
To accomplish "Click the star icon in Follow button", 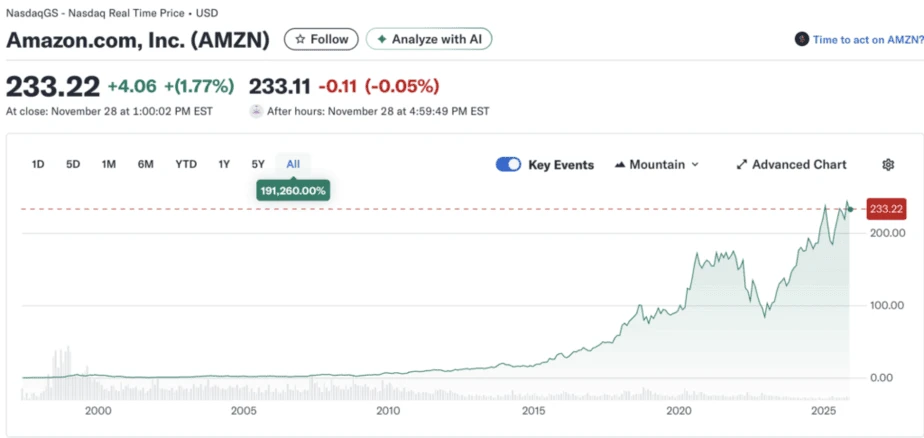I will (x=299, y=39).
